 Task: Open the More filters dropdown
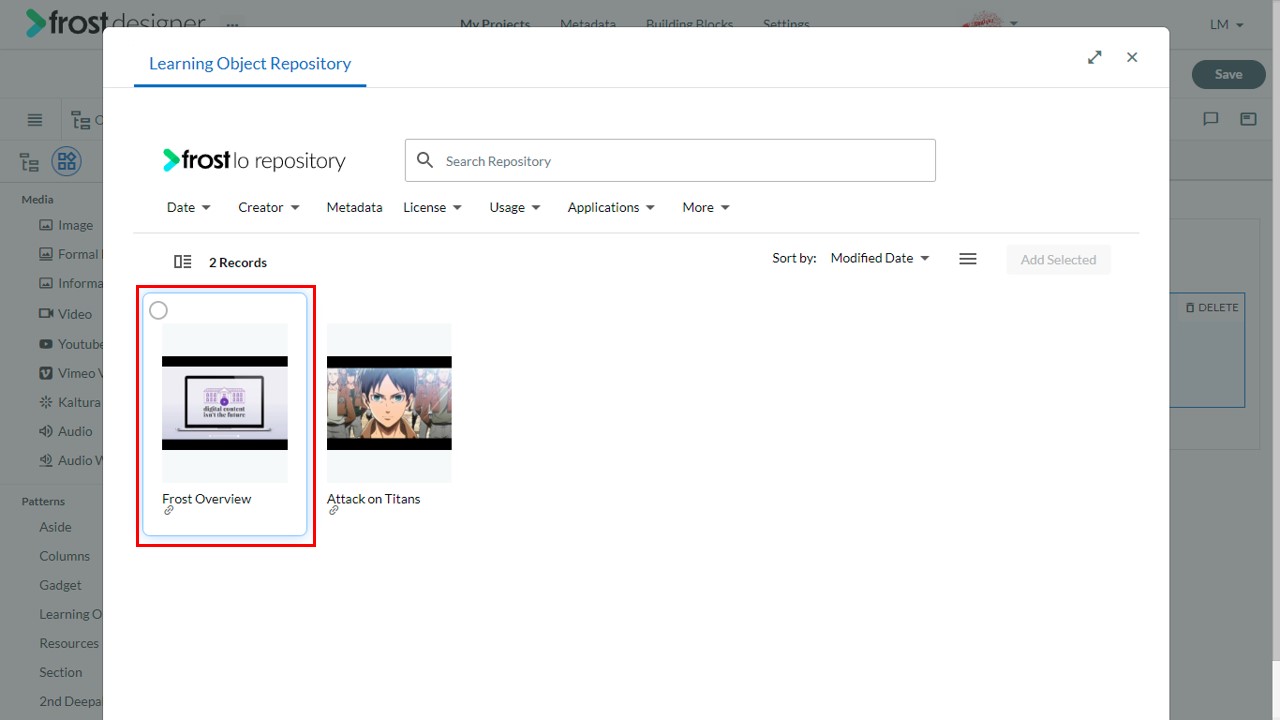[x=706, y=207]
